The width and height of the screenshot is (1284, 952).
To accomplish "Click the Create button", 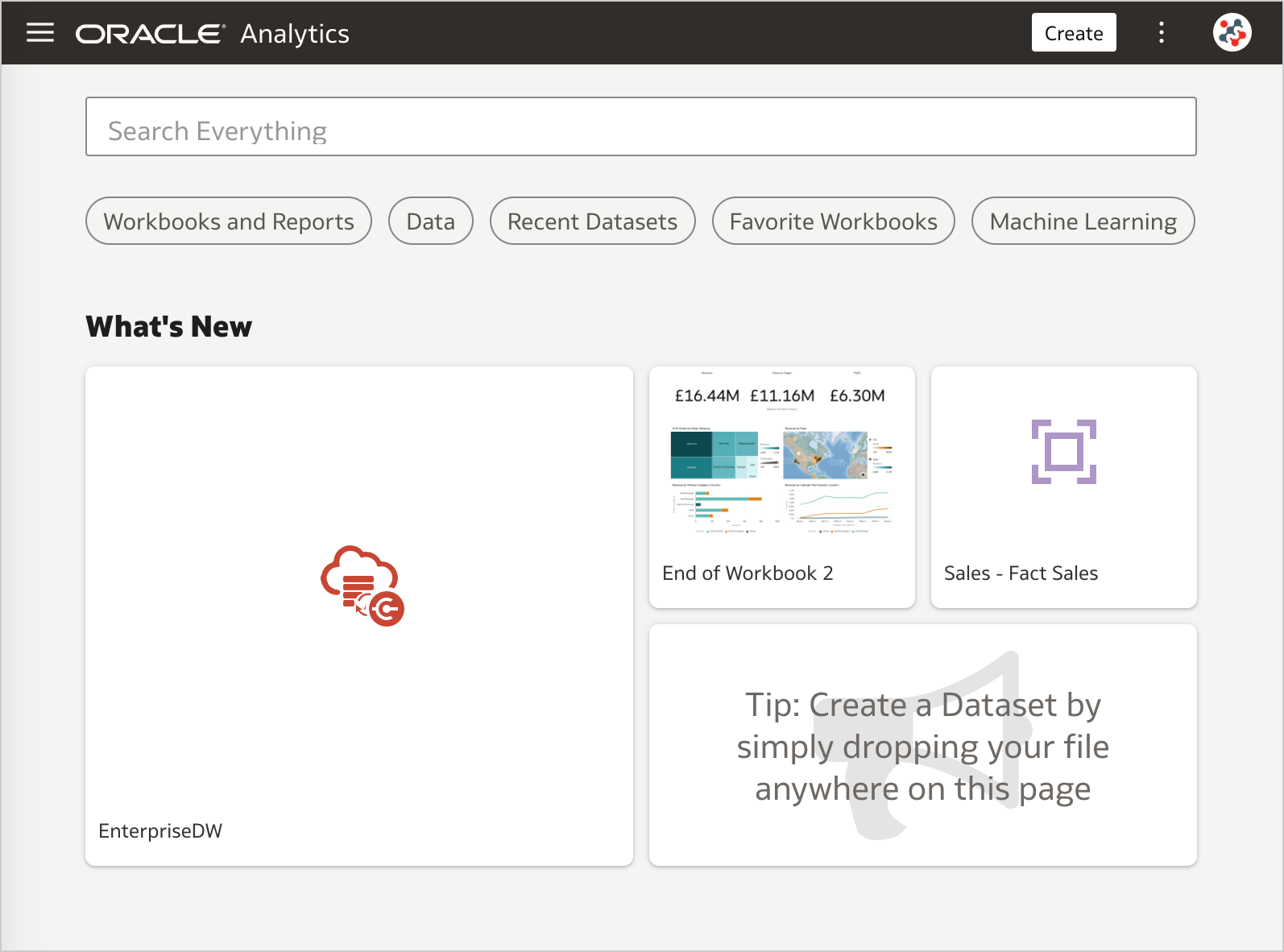I will (1074, 32).
